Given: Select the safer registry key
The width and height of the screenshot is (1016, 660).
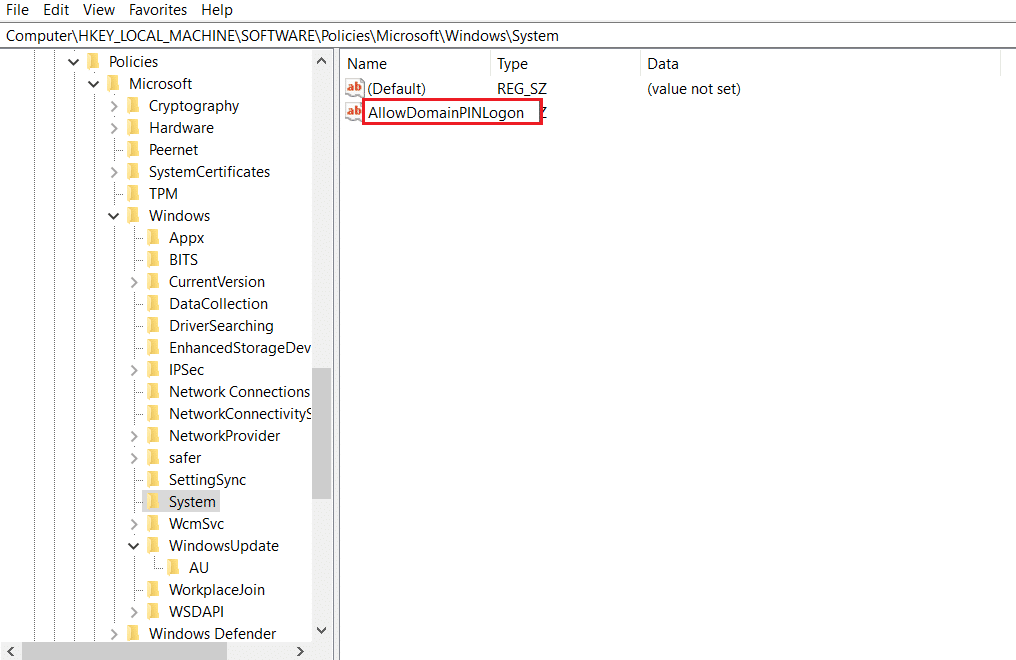Looking at the screenshot, I should (x=185, y=458).
